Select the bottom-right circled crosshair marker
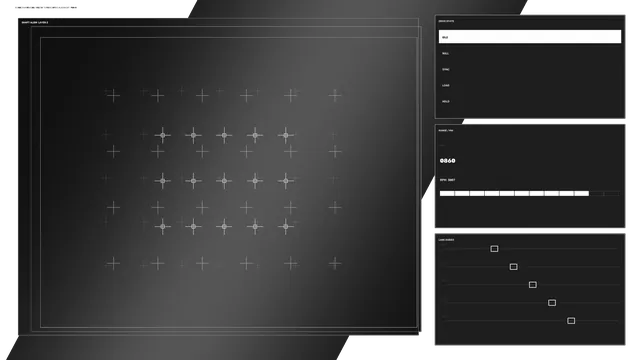 (x=286, y=227)
